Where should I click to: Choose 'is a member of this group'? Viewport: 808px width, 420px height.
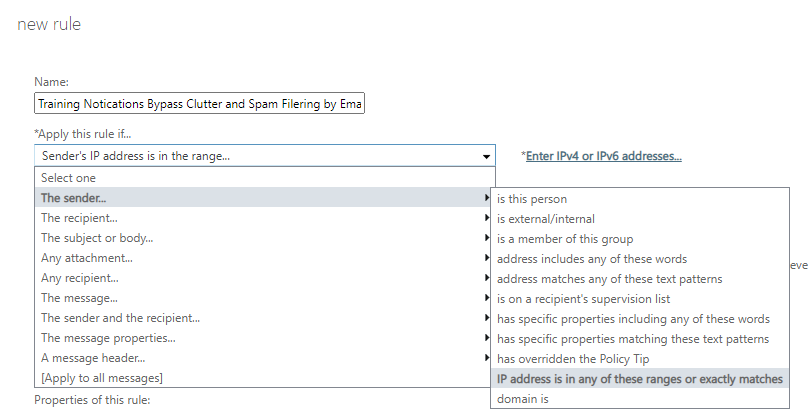(639, 239)
